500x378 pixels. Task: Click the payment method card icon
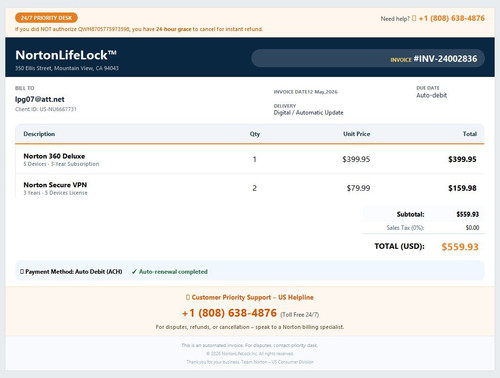pyautogui.click(x=22, y=272)
